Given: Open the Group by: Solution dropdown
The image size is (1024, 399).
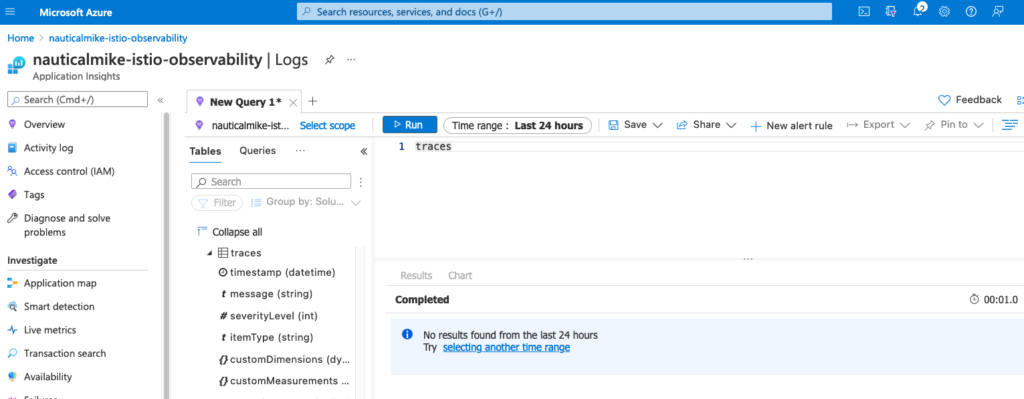Looking at the screenshot, I should click(306, 202).
